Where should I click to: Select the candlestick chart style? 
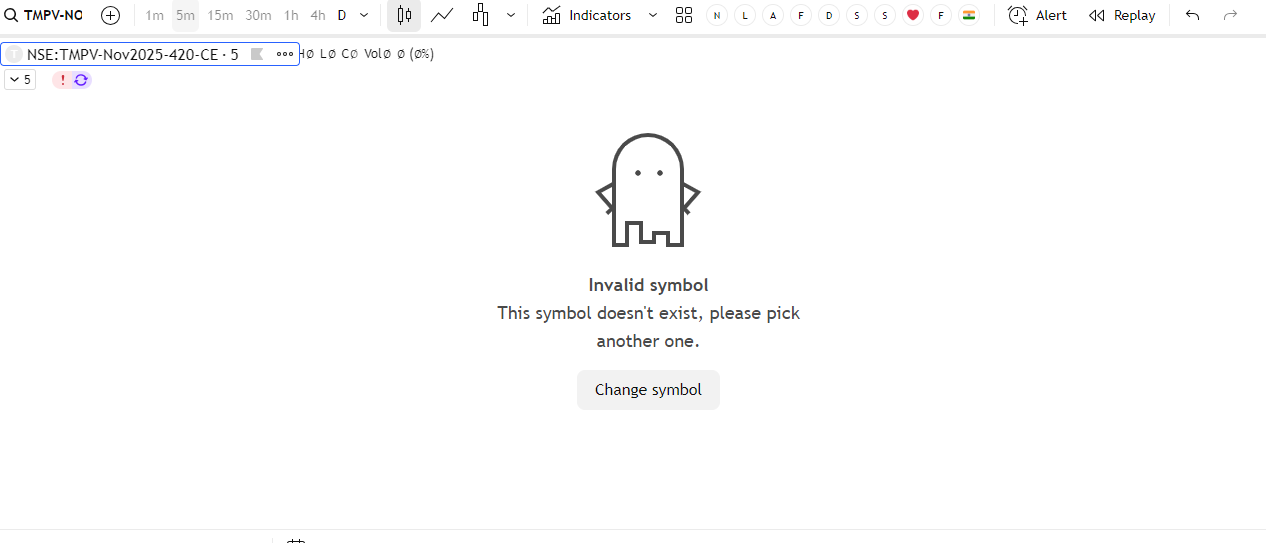click(404, 16)
